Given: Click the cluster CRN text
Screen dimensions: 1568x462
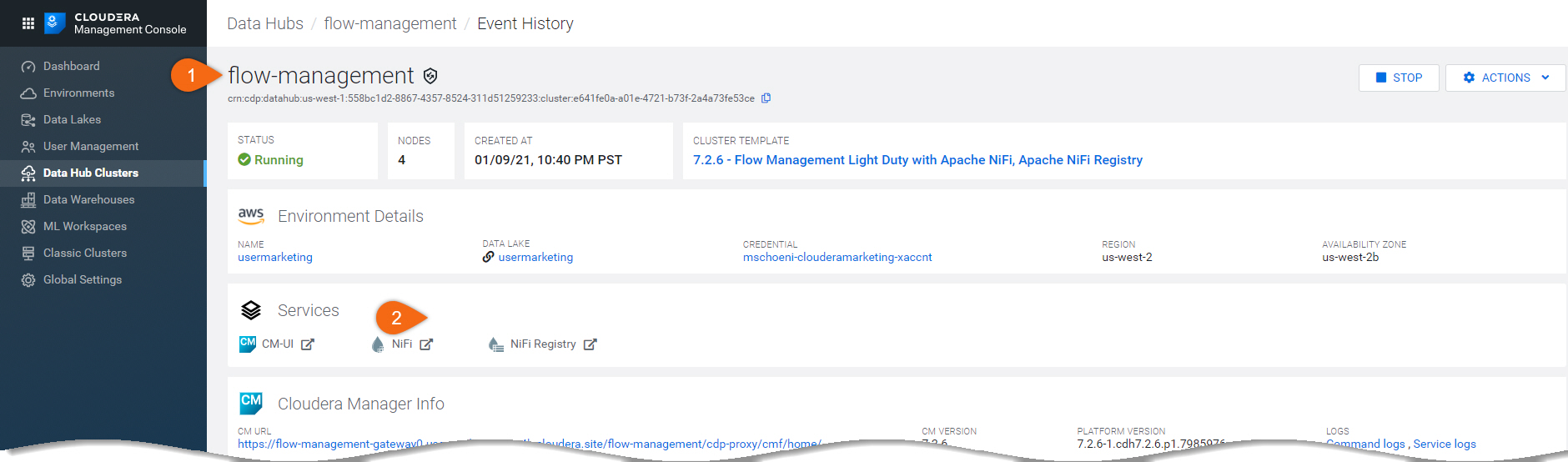Looking at the screenshot, I should coord(491,98).
